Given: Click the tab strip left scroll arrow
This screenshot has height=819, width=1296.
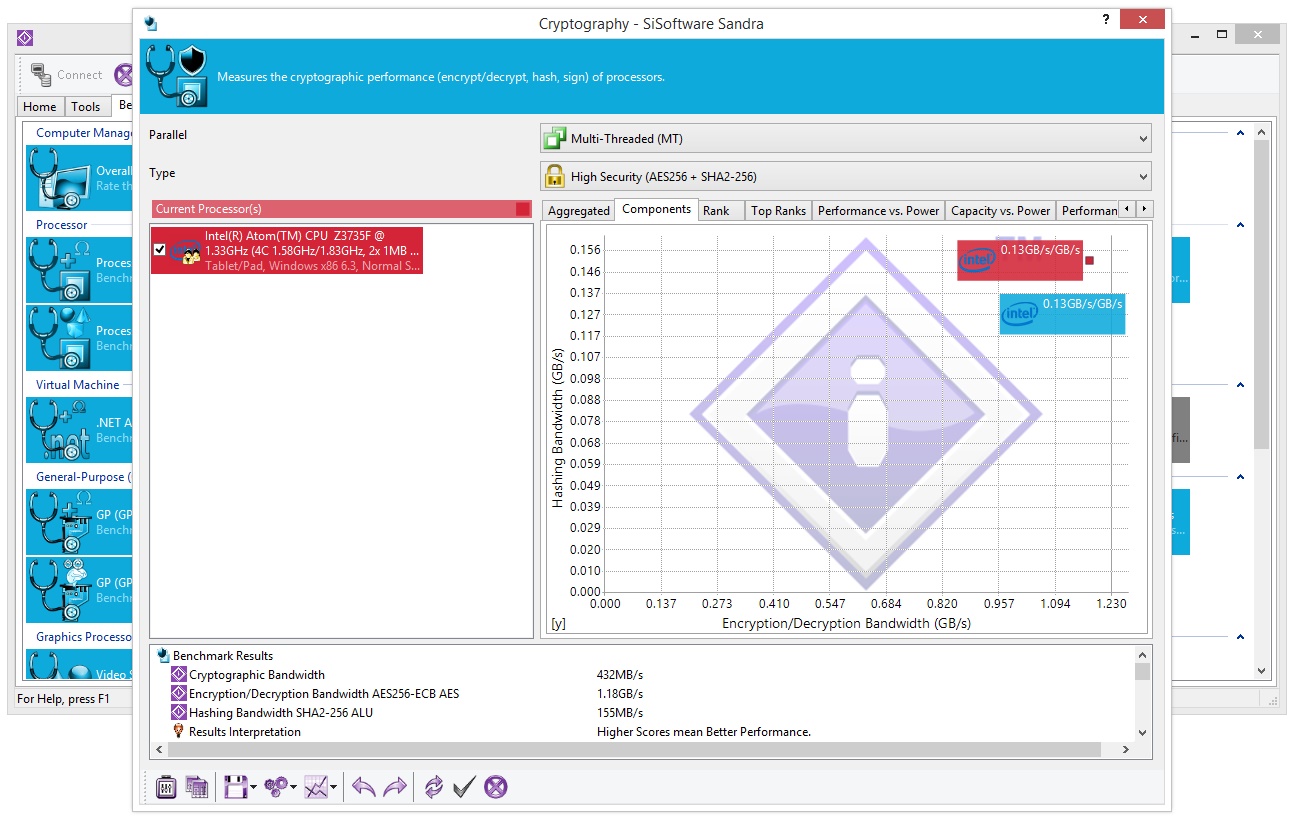Looking at the screenshot, I should (1127, 209).
